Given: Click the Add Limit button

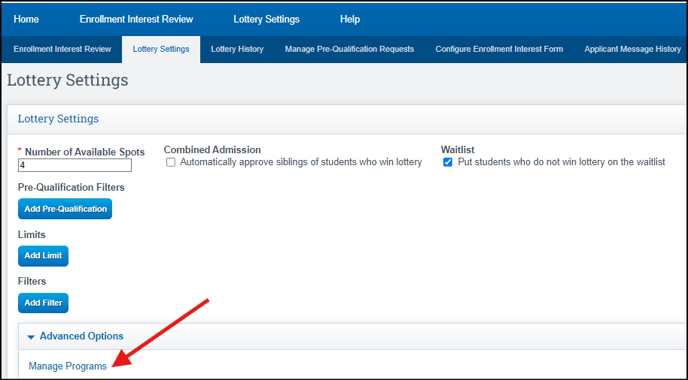Looking at the screenshot, I should click(x=43, y=256).
